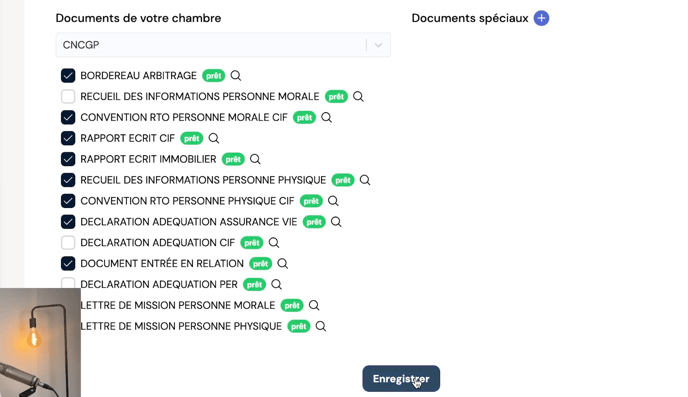
Task: Uncheck the BORDEREAU ARBITRAGE checkbox
Action: pyautogui.click(x=68, y=75)
